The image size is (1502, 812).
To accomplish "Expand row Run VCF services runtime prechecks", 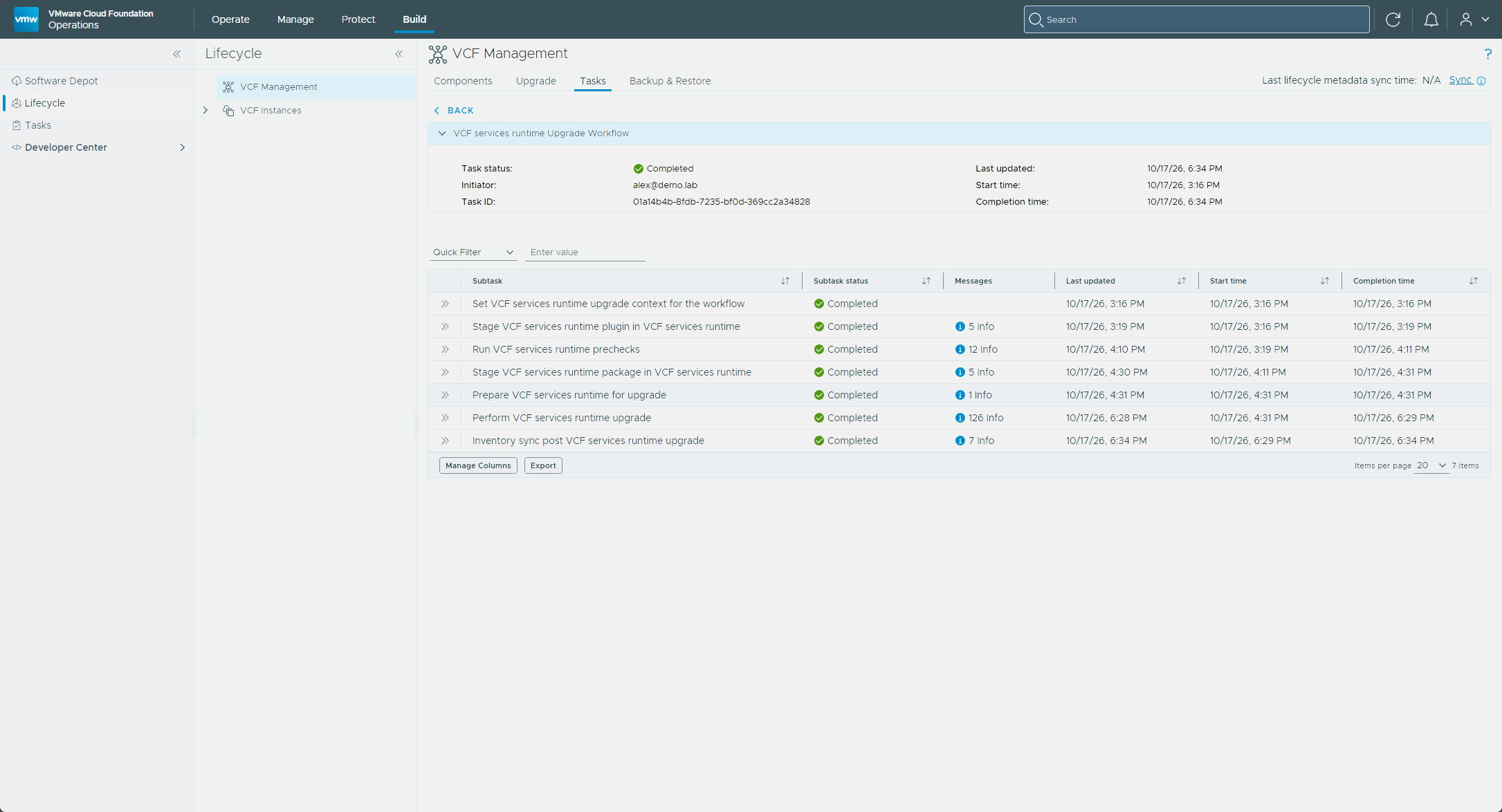I will (445, 349).
